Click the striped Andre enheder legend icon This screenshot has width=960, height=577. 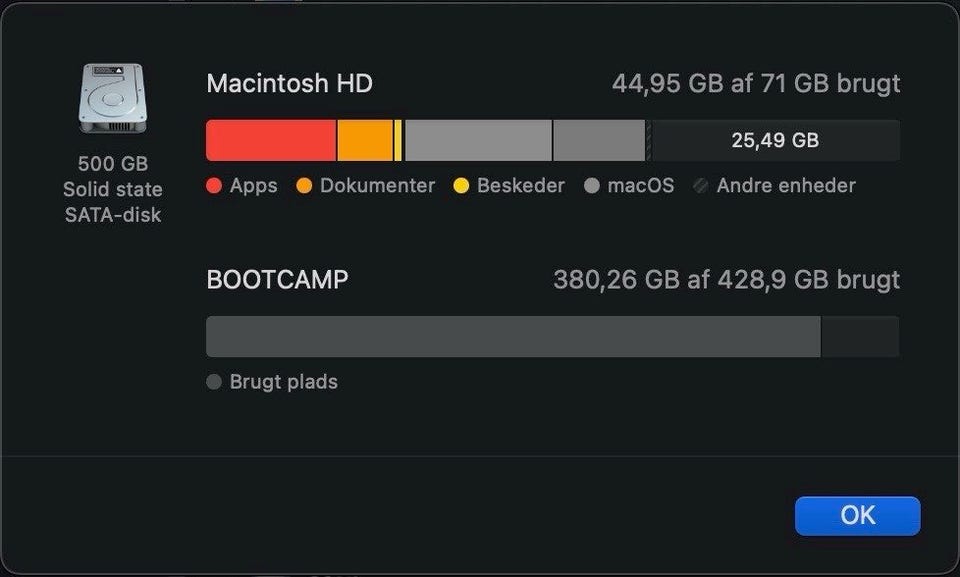[701, 186]
